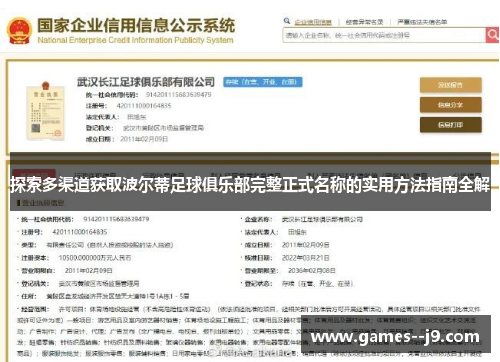Click the 发送报告 button
Screen dimensions: 500x362
tap(451, 85)
